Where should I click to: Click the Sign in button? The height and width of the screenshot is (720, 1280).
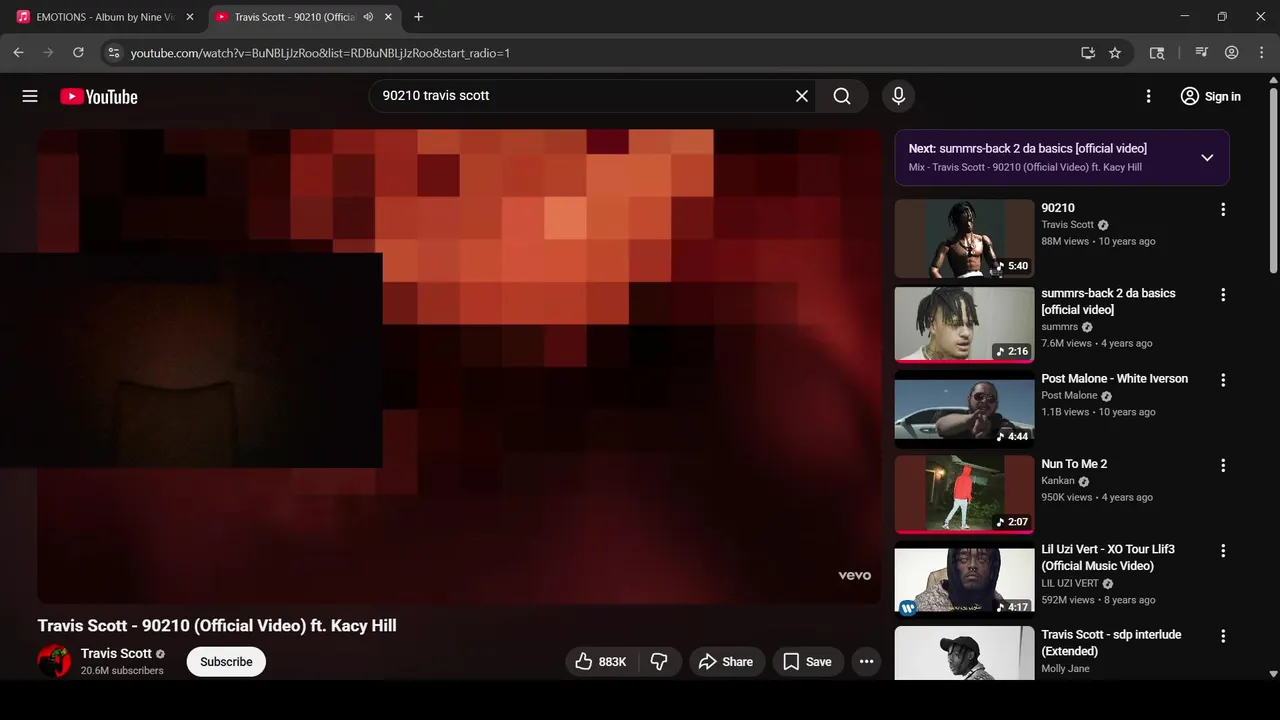(x=1210, y=96)
